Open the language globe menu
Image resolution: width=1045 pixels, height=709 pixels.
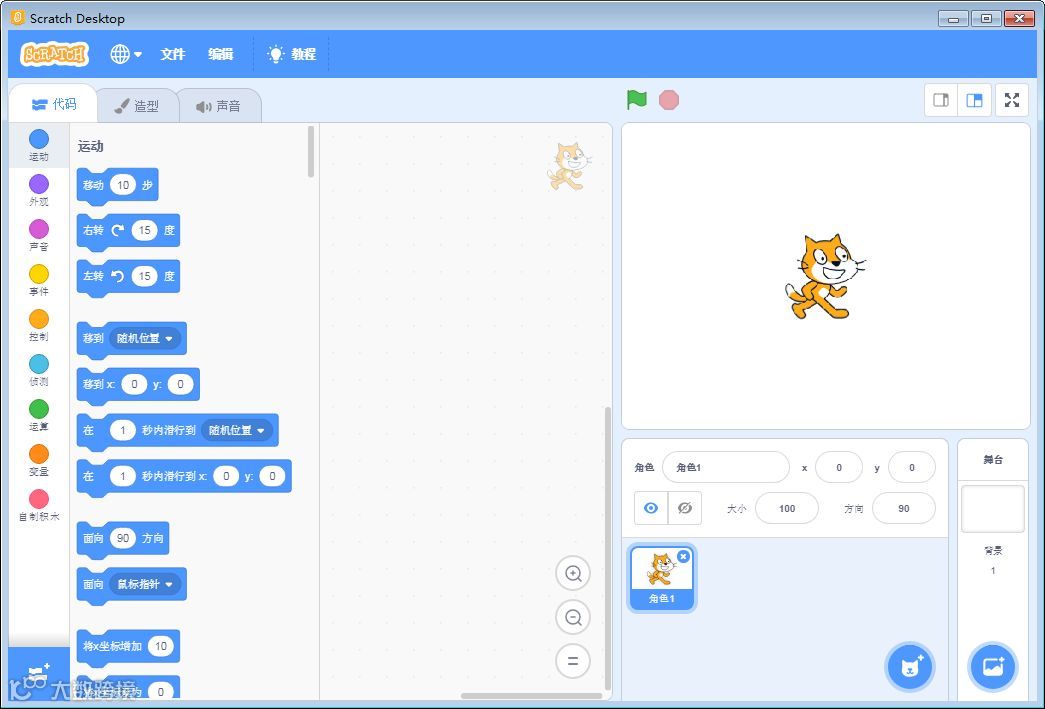(x=126, y=54)
